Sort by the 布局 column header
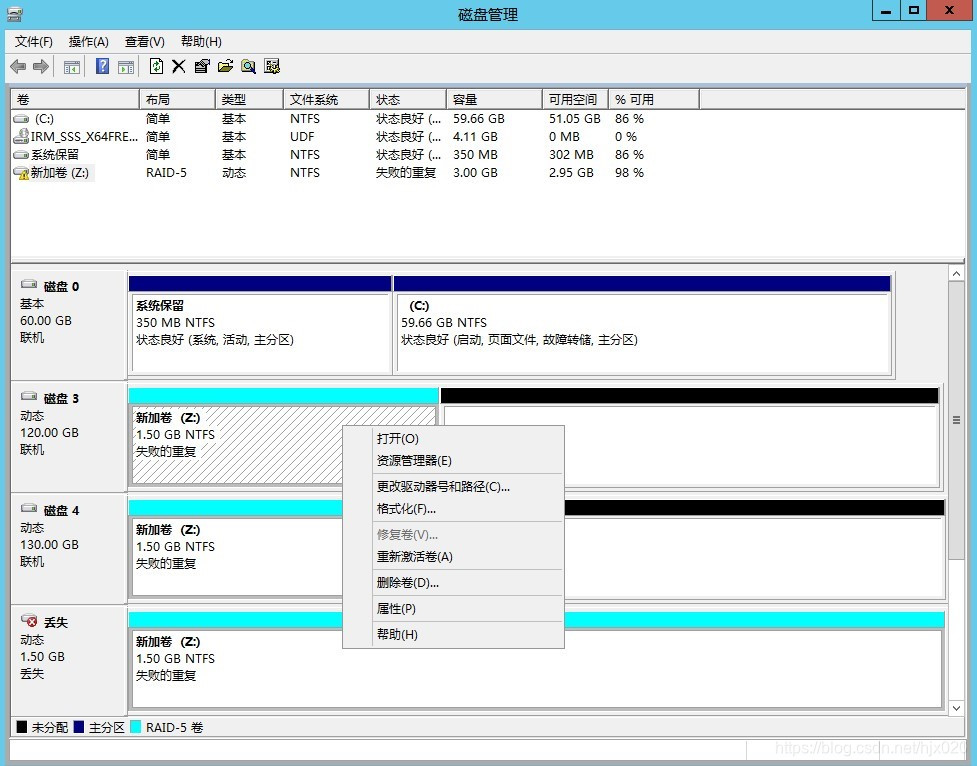This screenshot has height=766, width=977. (x=178, y=99)
